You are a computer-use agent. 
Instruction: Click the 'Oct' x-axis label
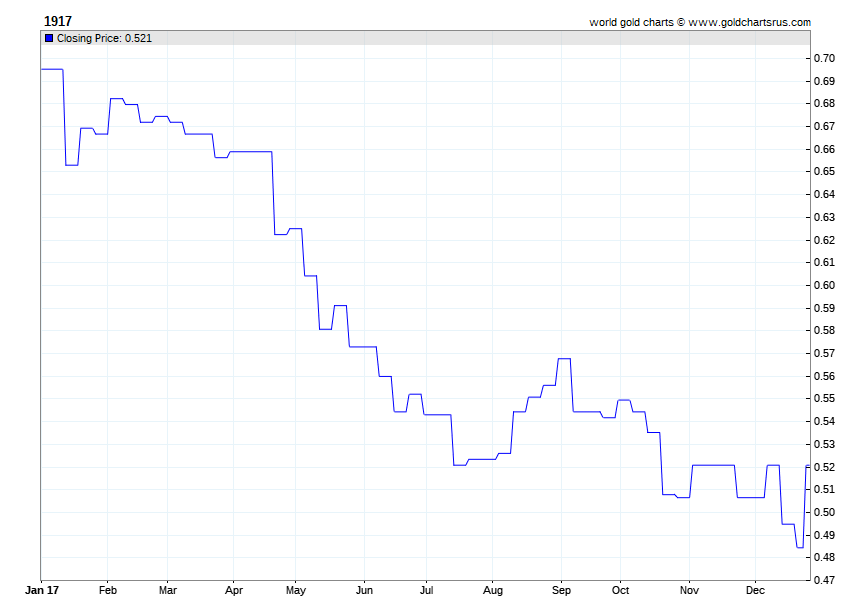click(620, 590)
